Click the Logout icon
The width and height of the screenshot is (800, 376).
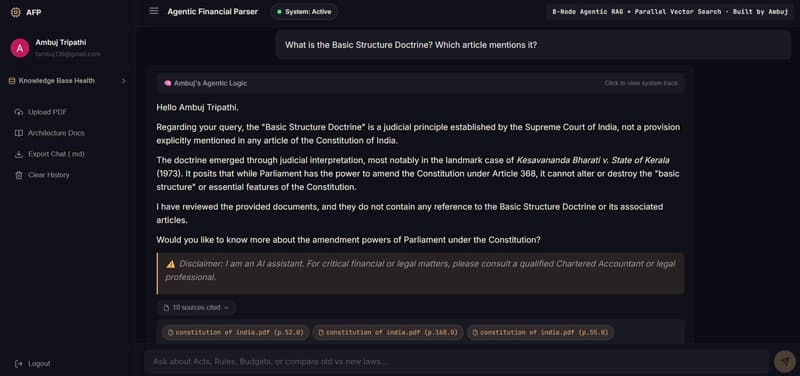point(19,364)
